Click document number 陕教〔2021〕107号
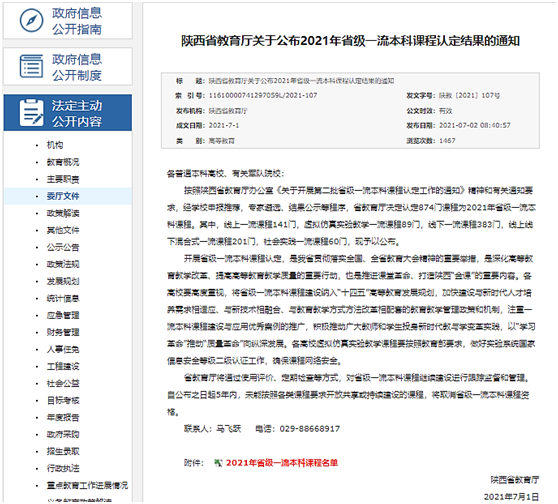The height and width of the screenshot is (504, 558). tap(469, 95)
